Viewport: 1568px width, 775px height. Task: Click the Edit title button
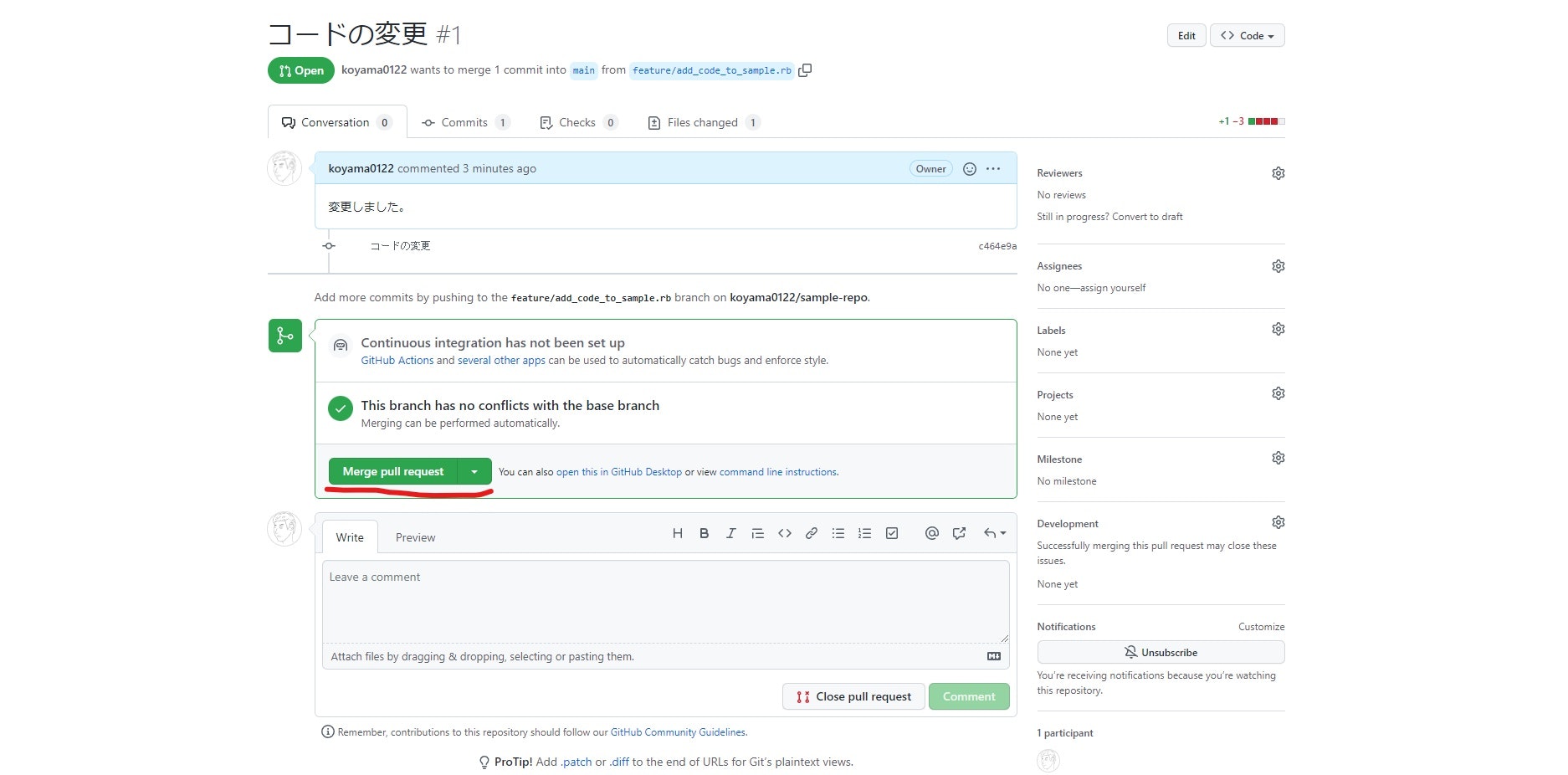click(x=1186, y=35)
